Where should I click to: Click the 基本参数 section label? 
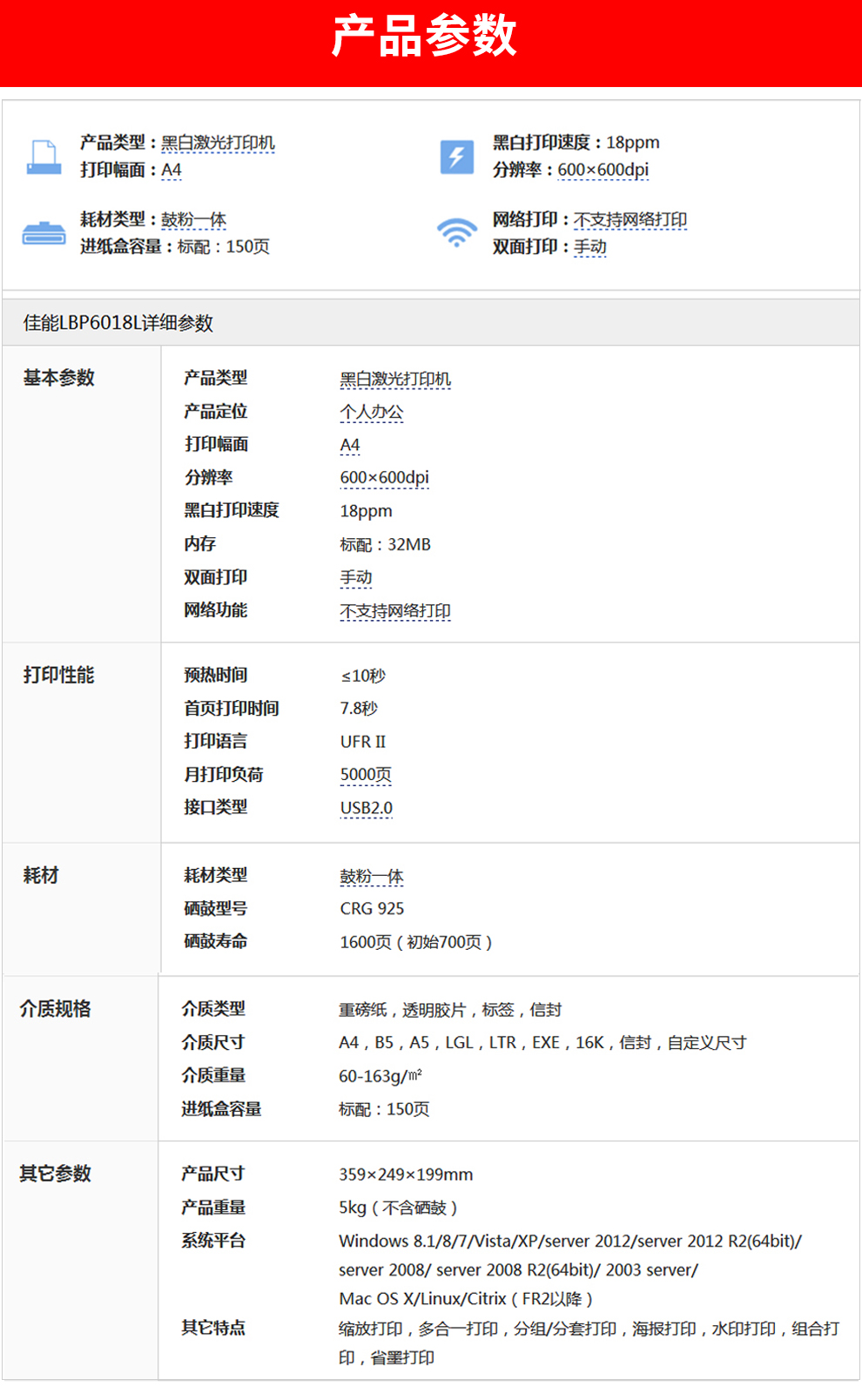[59, 378]
